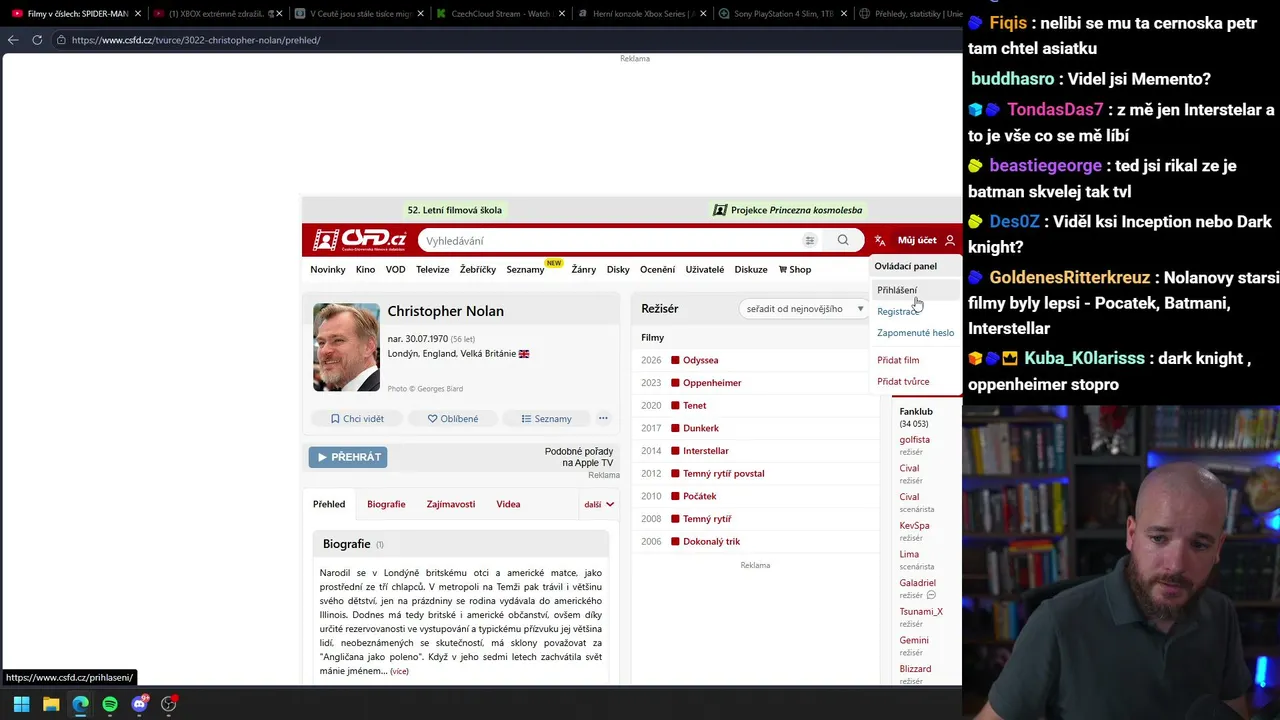Switch to the Biografie tab
The width and height of the screenshot is (1280, 720).
[x=386, y=504]
